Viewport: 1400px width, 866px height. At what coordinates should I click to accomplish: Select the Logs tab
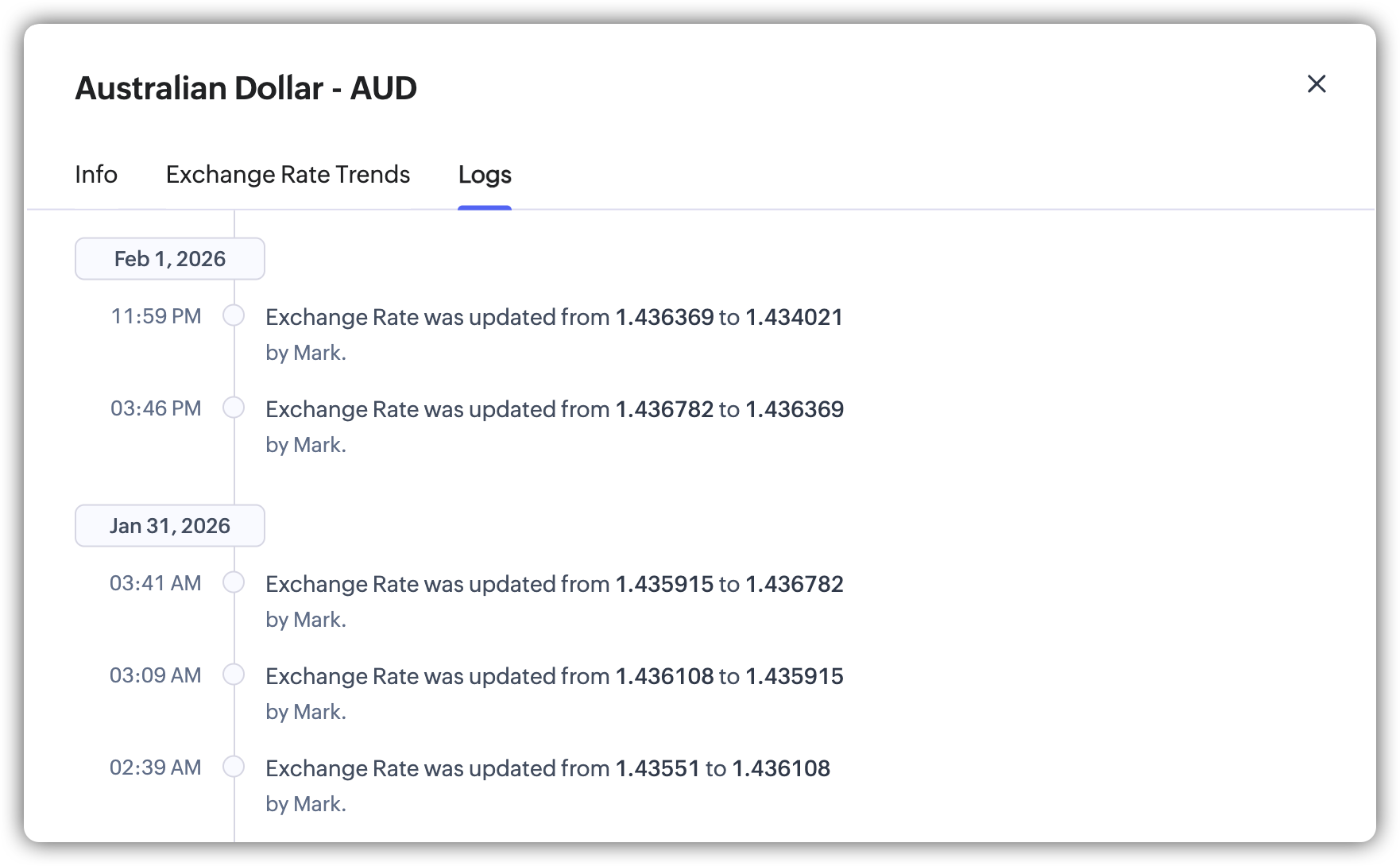(485, 175)
